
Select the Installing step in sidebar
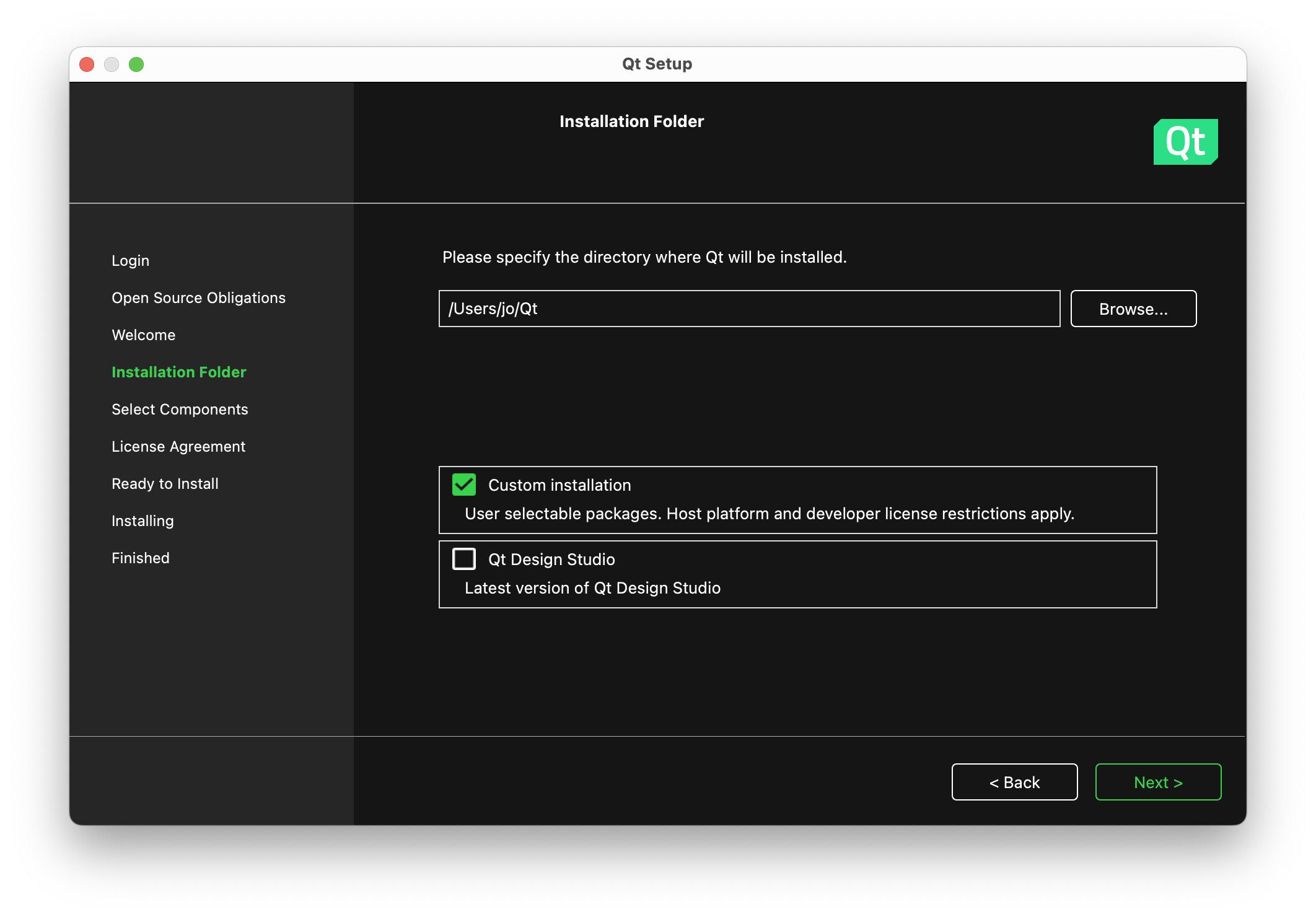143,520
